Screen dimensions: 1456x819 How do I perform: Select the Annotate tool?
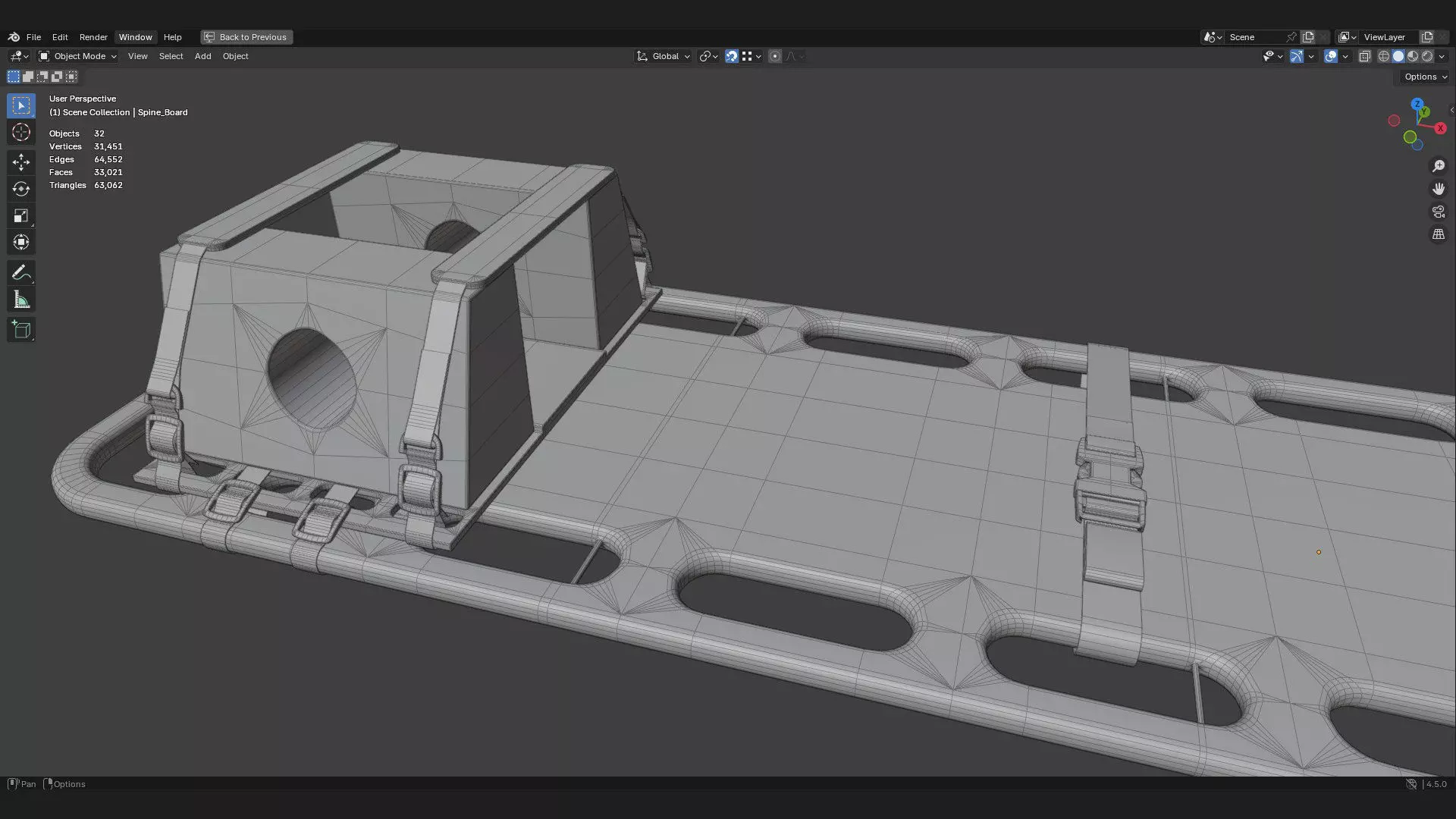pyautogui.click(x=21, y=272)
